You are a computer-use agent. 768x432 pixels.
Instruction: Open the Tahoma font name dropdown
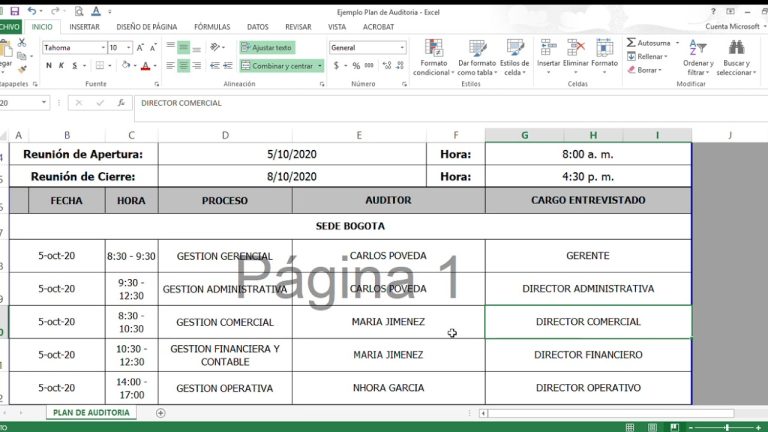(100, 48)
